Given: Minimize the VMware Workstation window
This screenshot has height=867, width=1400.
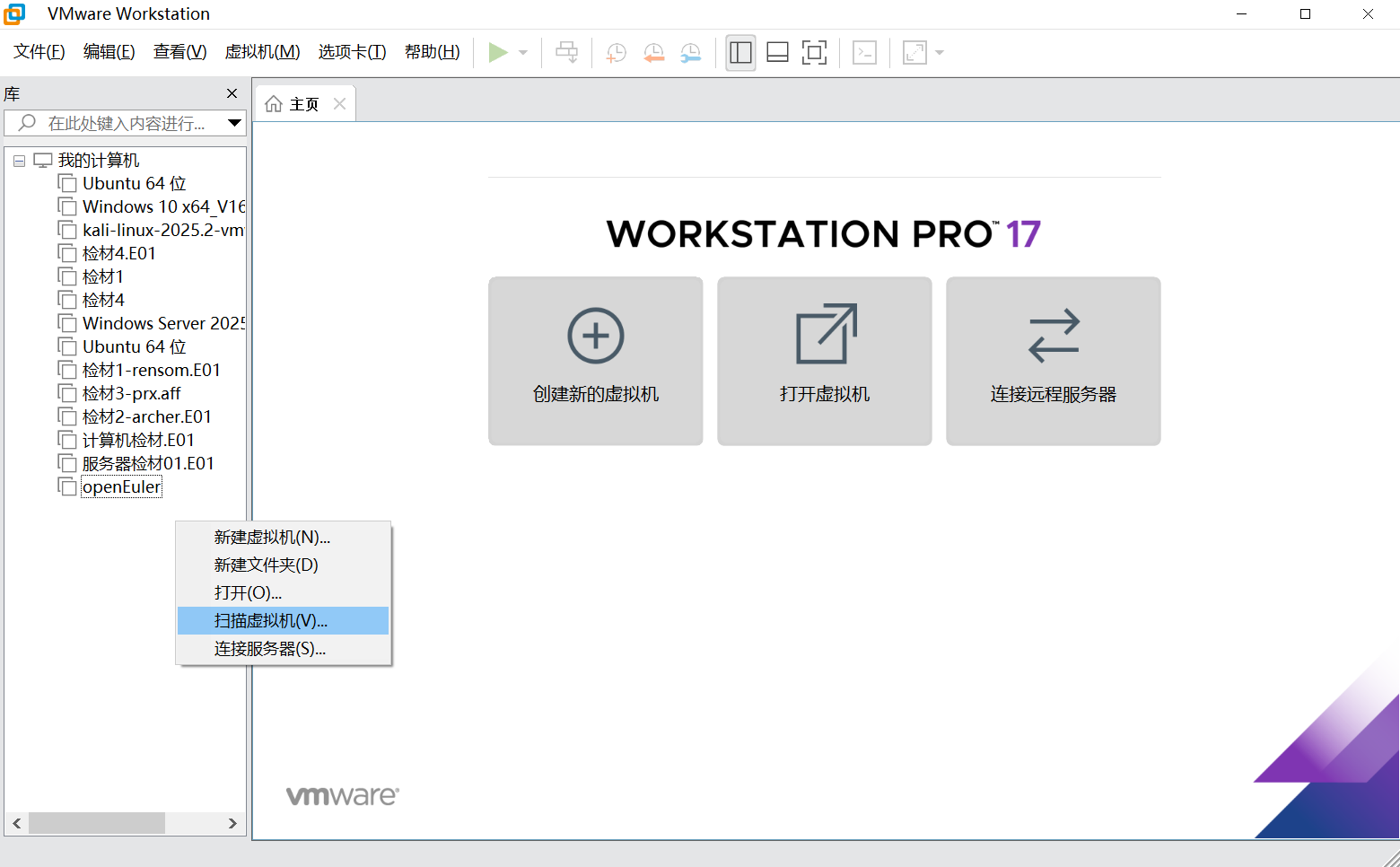Looking at the screenshot, I should point(1242,13).
